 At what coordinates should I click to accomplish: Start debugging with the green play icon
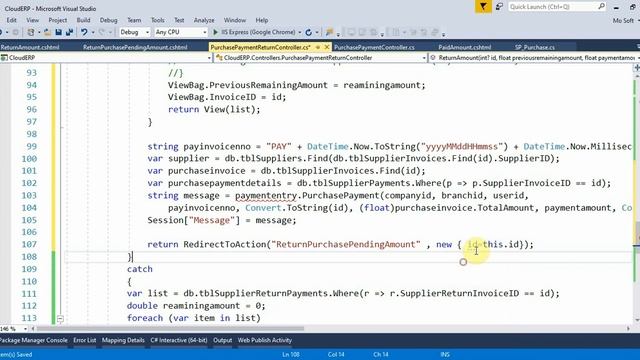[216, 32]
